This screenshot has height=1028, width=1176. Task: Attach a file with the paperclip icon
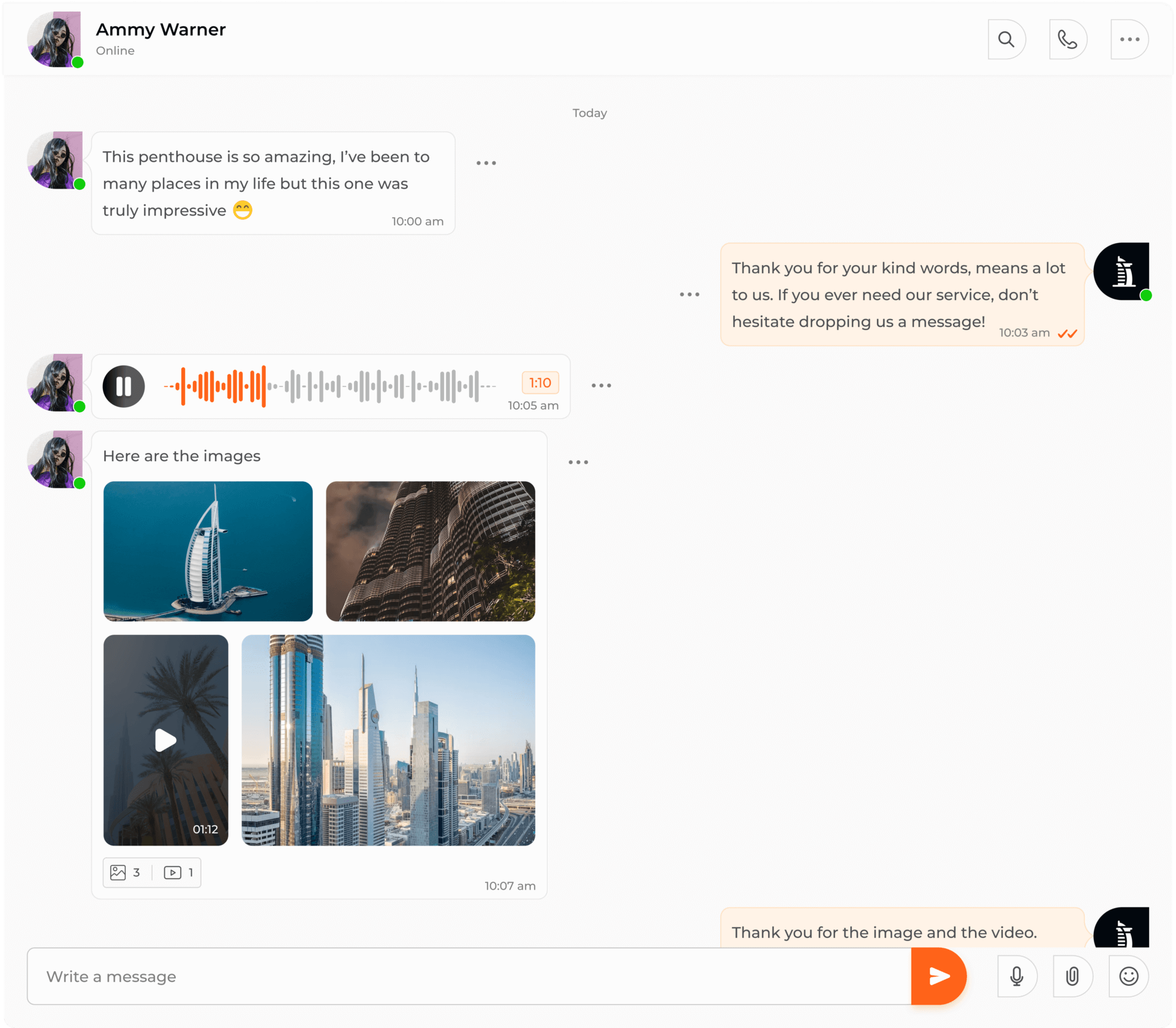point(1072,977)
